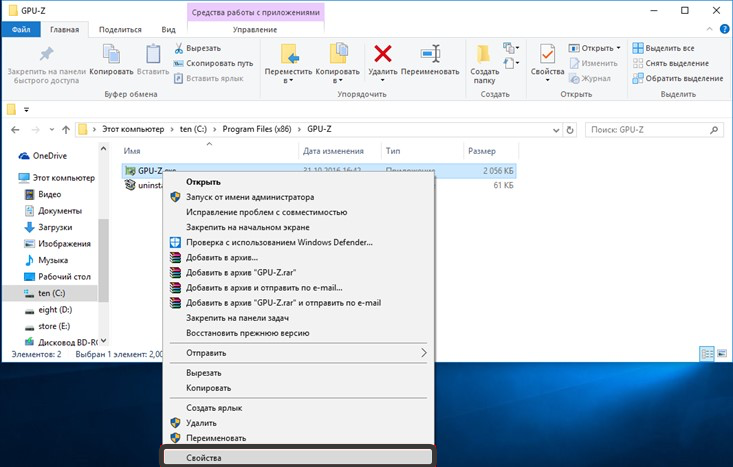This screenshot has height=467, width=733.
Task: Collapse the ribbon with the chevron
Action: 709,29
